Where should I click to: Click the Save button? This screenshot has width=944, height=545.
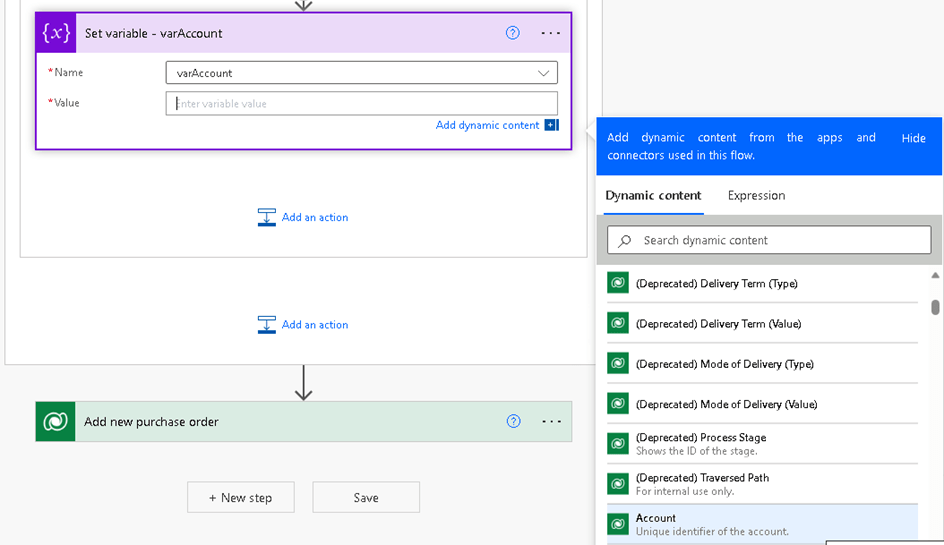click(x=366, y=498)
